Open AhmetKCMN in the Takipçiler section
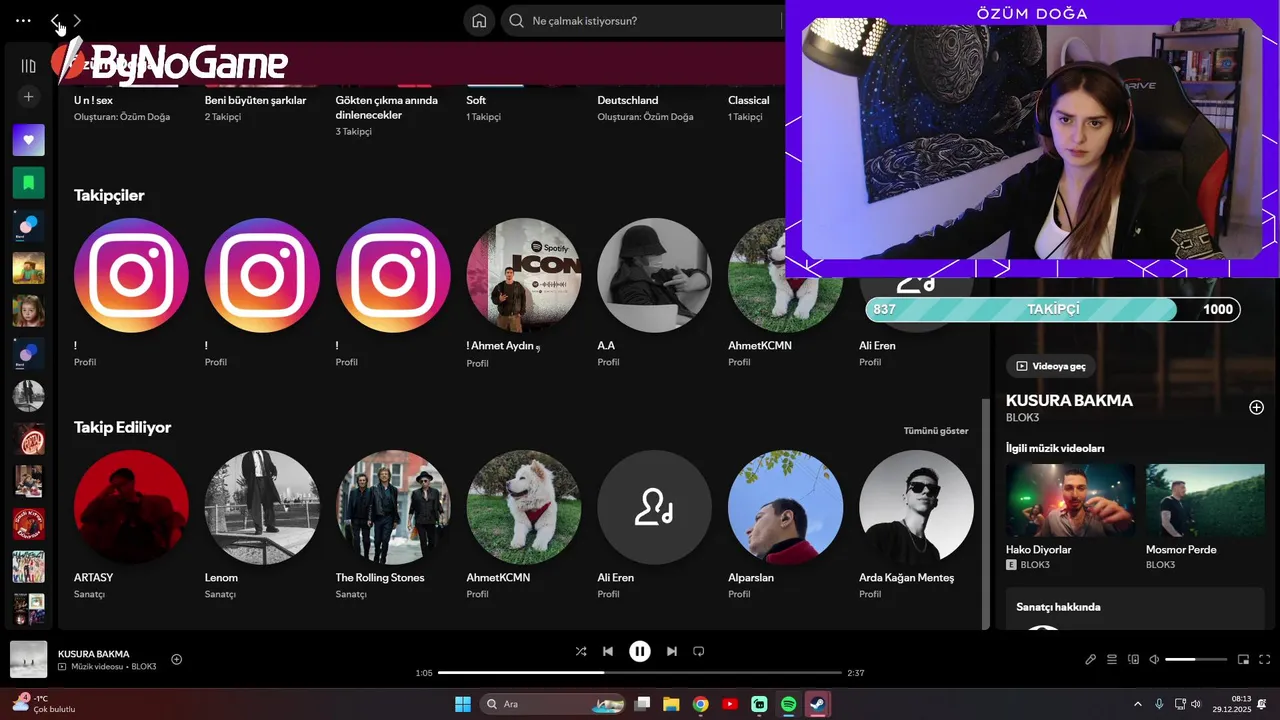The width and height of the screenshot is (1280, 720). pyautogui.click(x=785, y=275)
